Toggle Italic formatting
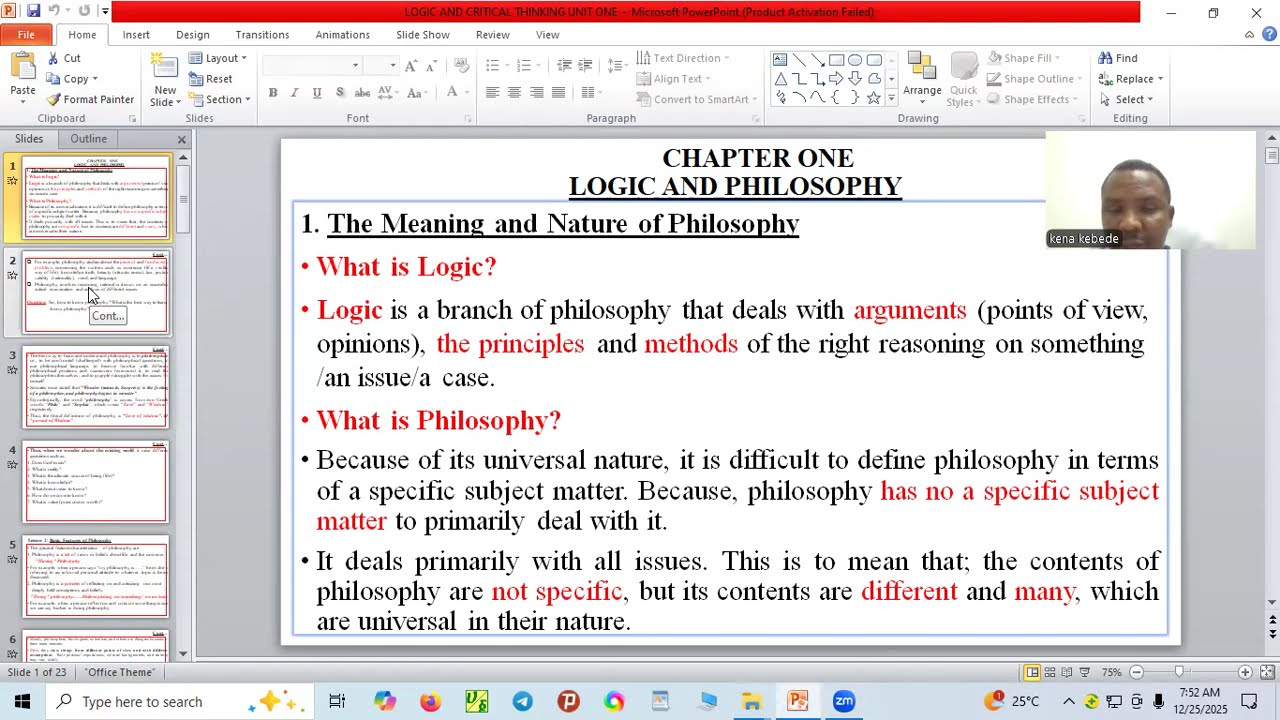 tap(295, 92)
